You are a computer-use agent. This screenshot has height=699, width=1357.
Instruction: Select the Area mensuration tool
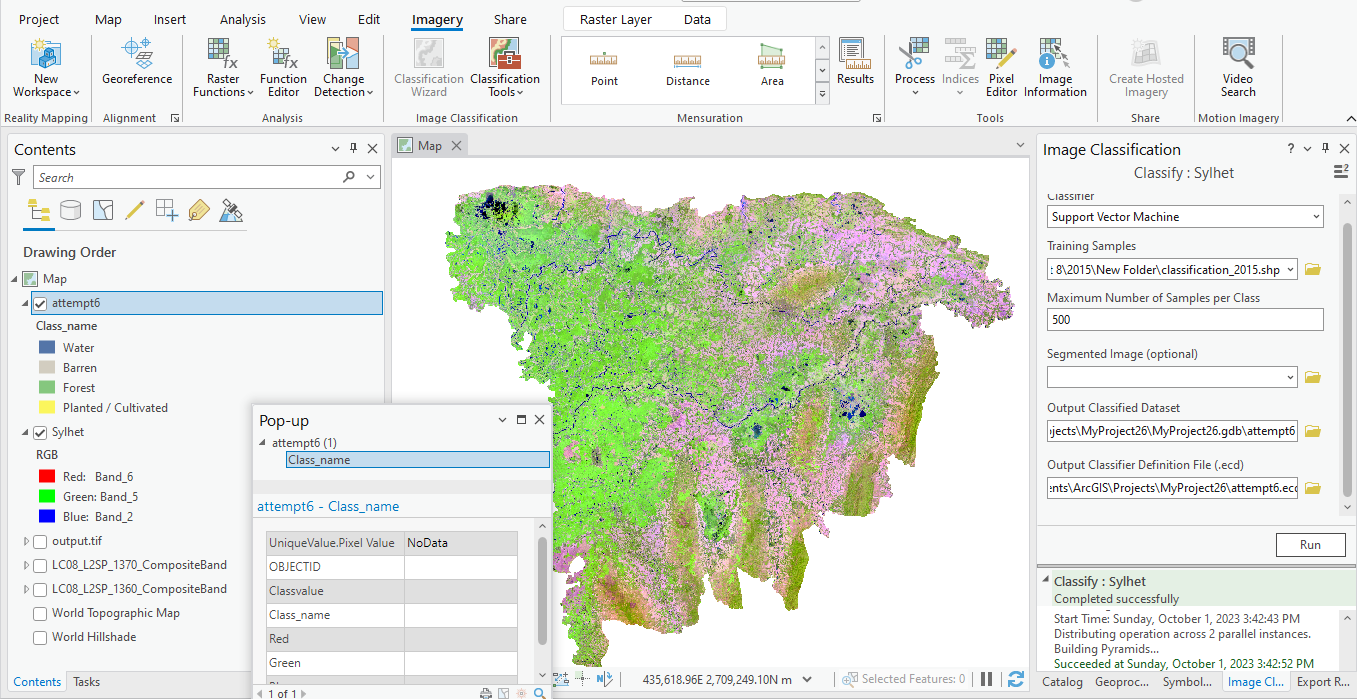coord(771,66)
